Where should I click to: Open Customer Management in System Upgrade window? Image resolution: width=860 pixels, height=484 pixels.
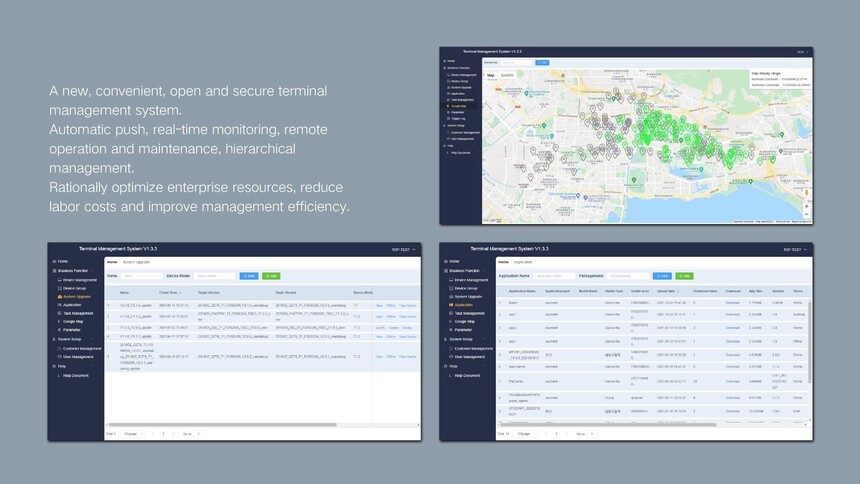tap(82, 348)
